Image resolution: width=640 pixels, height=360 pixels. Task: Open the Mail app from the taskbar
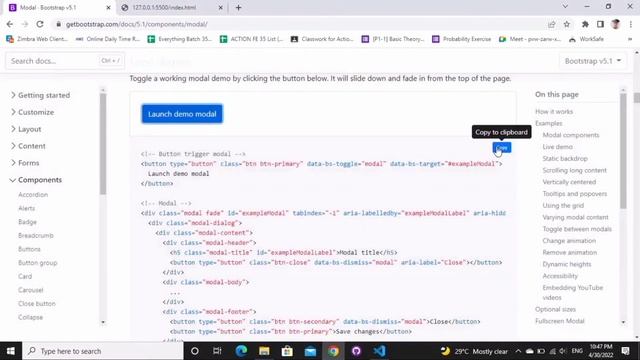tap(310, 351)
